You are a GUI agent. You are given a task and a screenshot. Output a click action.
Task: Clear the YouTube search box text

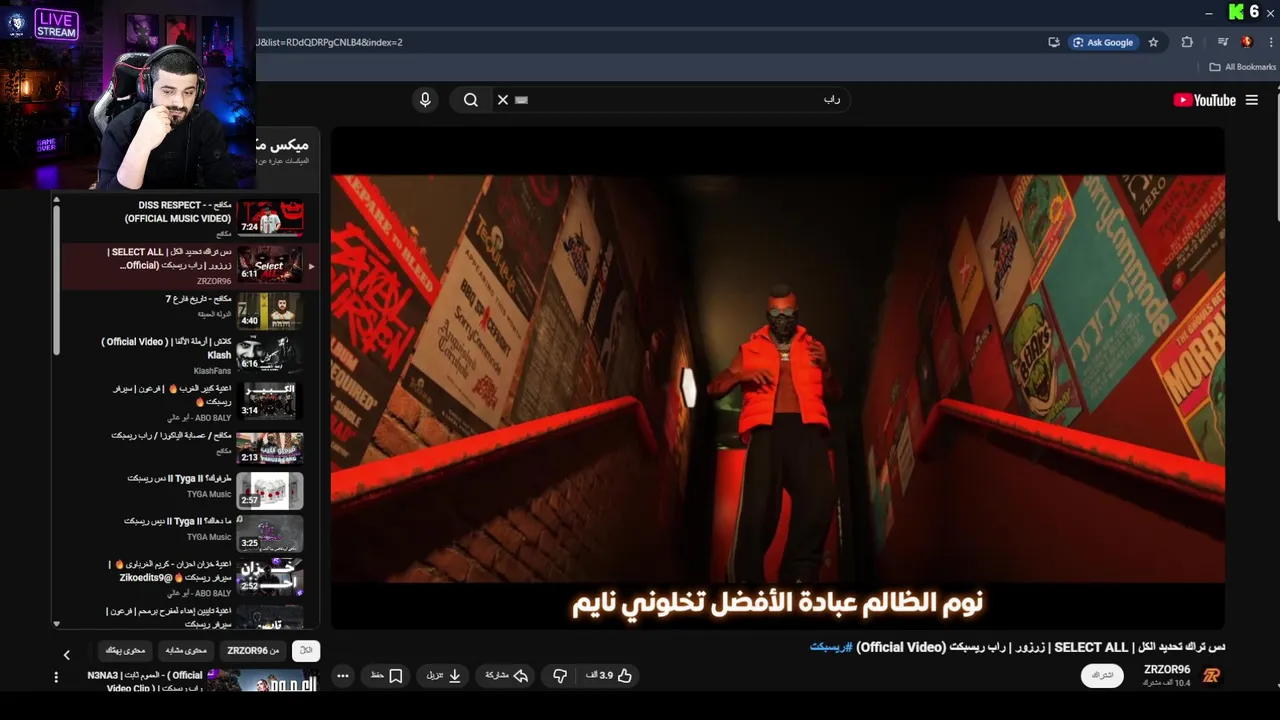coord(503,100)
